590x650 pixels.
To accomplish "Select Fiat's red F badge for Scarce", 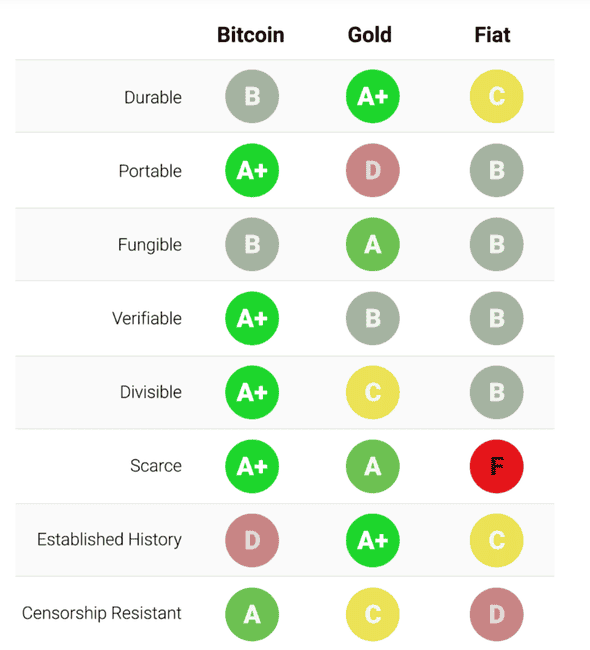I will pos(496,466).
